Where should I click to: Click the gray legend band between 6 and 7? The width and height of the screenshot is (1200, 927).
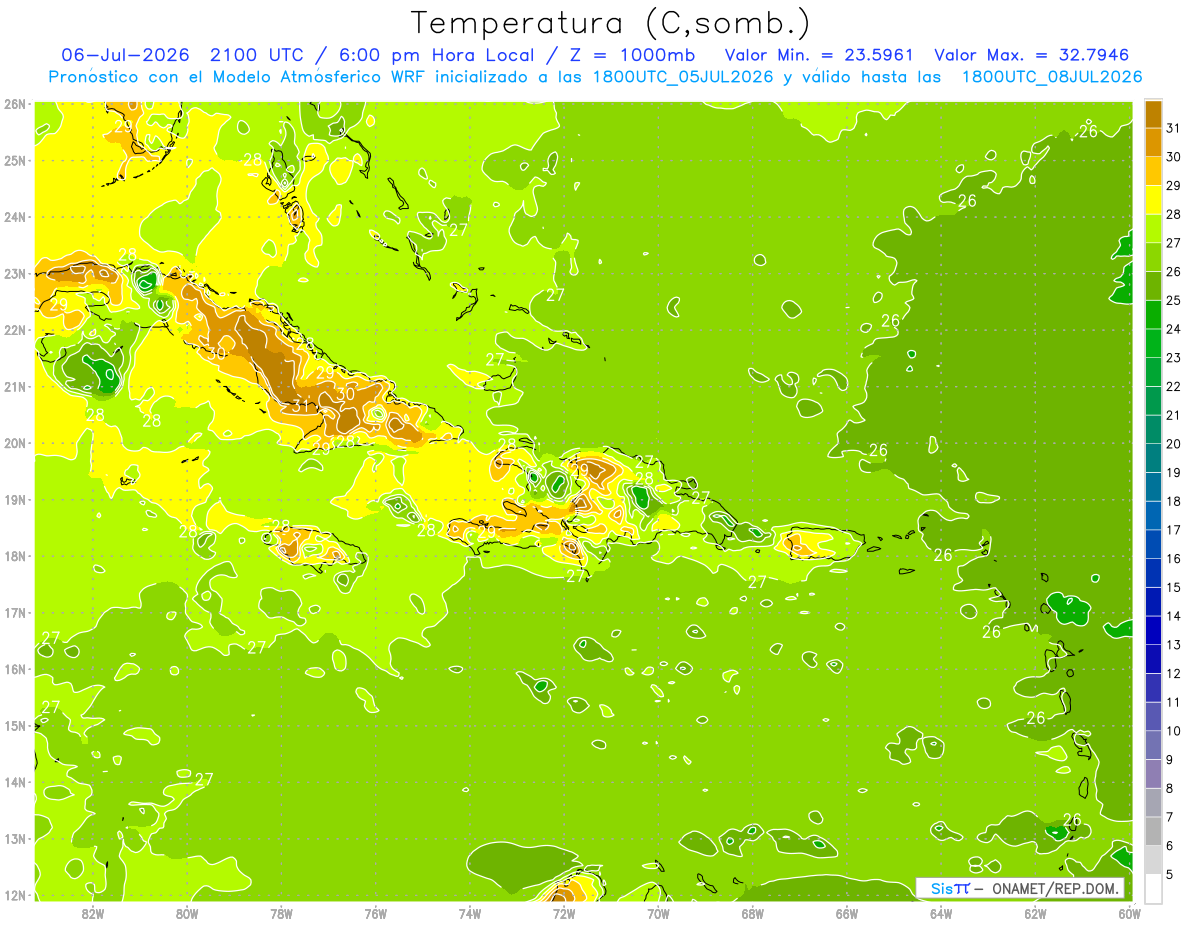tap(1153, 832)
